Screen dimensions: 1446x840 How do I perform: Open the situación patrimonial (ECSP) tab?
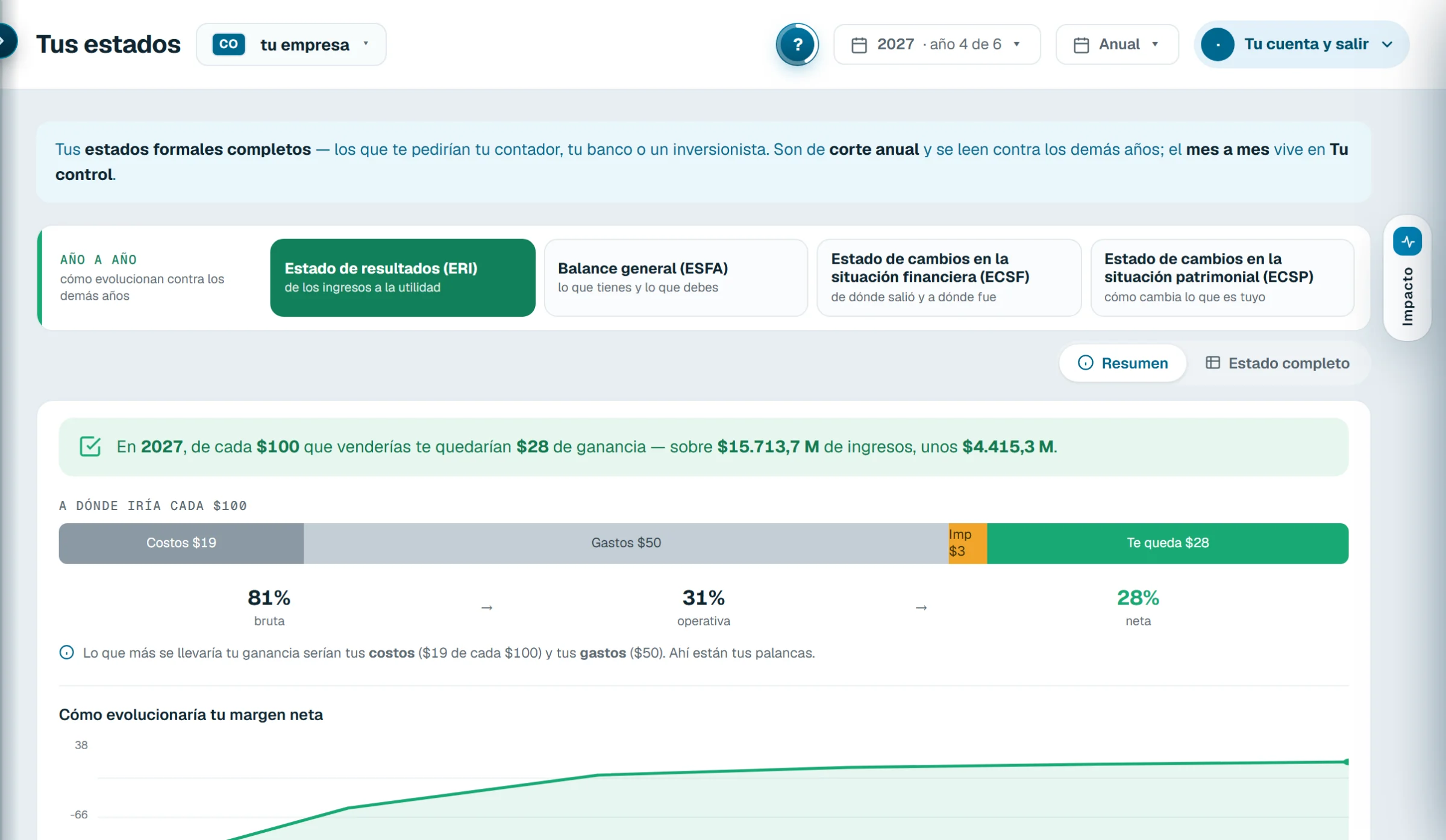pos(1222,278)
